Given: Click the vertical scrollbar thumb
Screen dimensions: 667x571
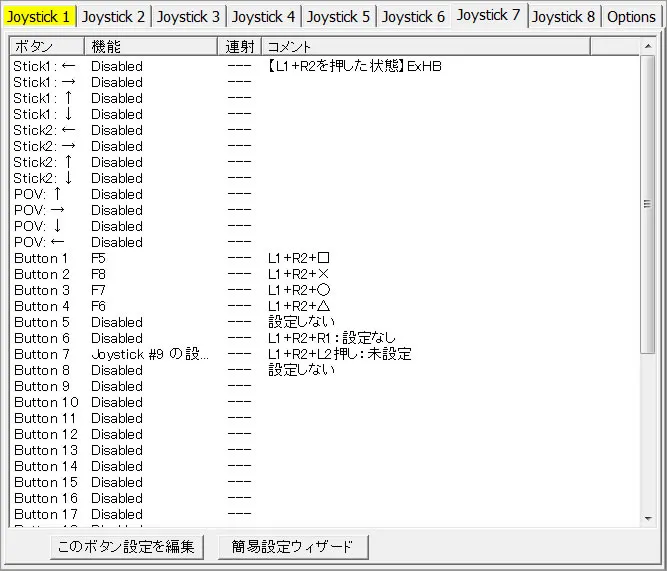Looking at the screenshot, I should 648,204.
